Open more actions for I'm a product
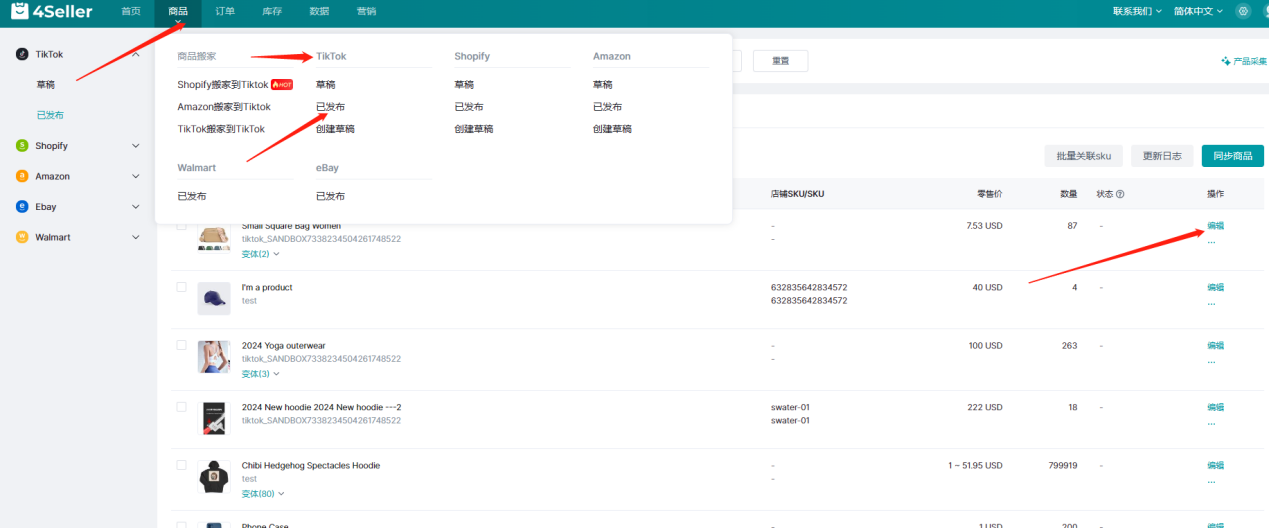The height and width of the screenshot is (528, 1269). [1211, 302]
